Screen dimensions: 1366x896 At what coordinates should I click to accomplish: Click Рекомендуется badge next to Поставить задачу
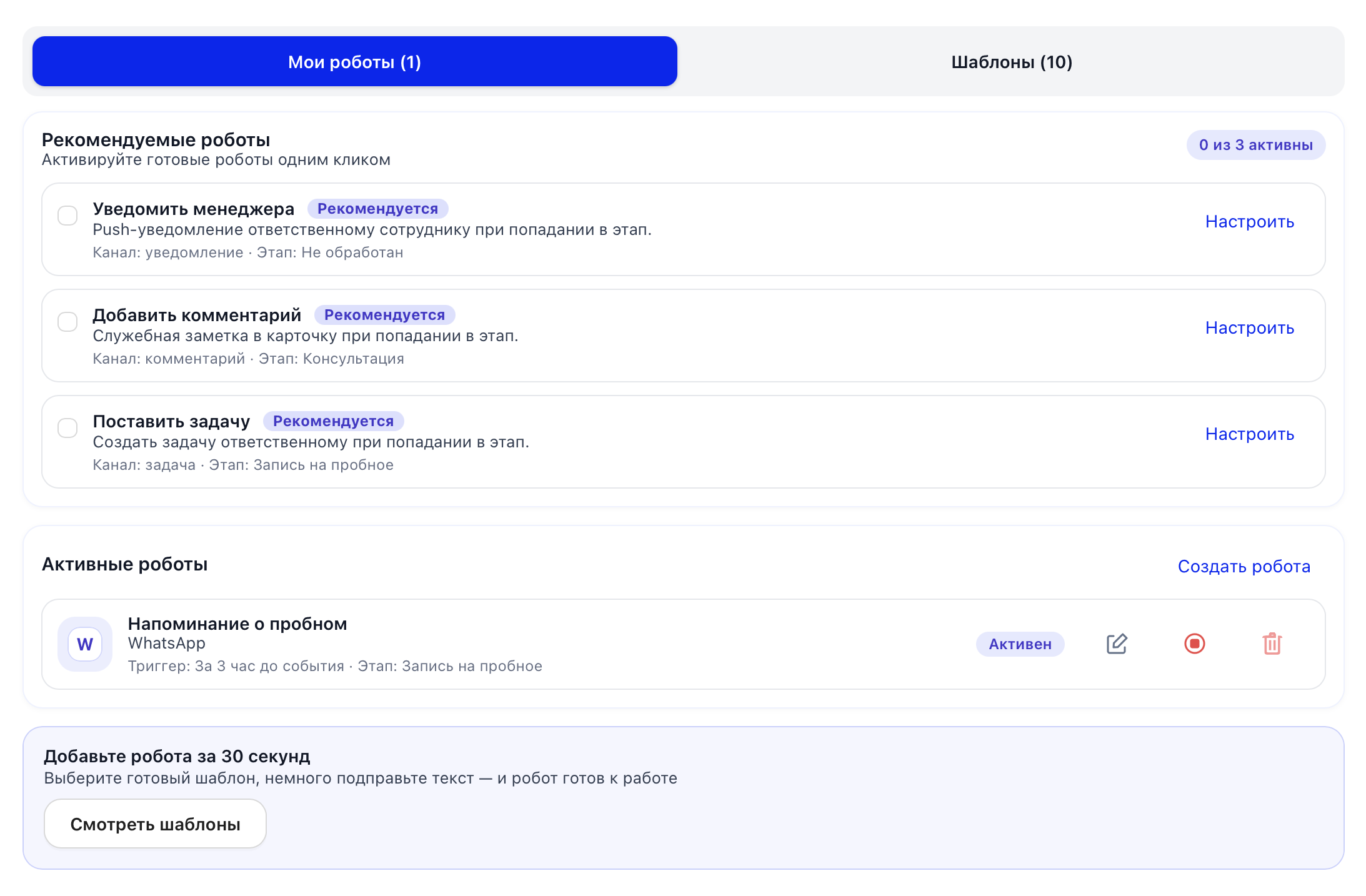[x=333, y=421]
